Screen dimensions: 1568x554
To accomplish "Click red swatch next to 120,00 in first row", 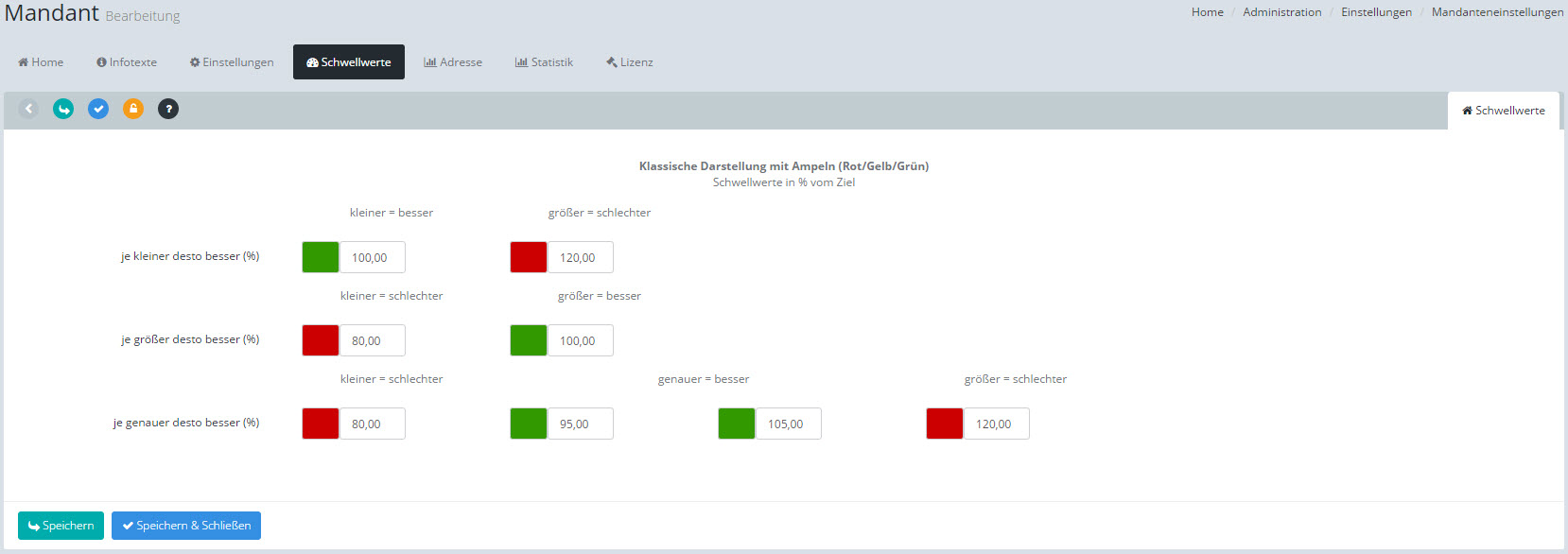I will [x=529, y=257].
